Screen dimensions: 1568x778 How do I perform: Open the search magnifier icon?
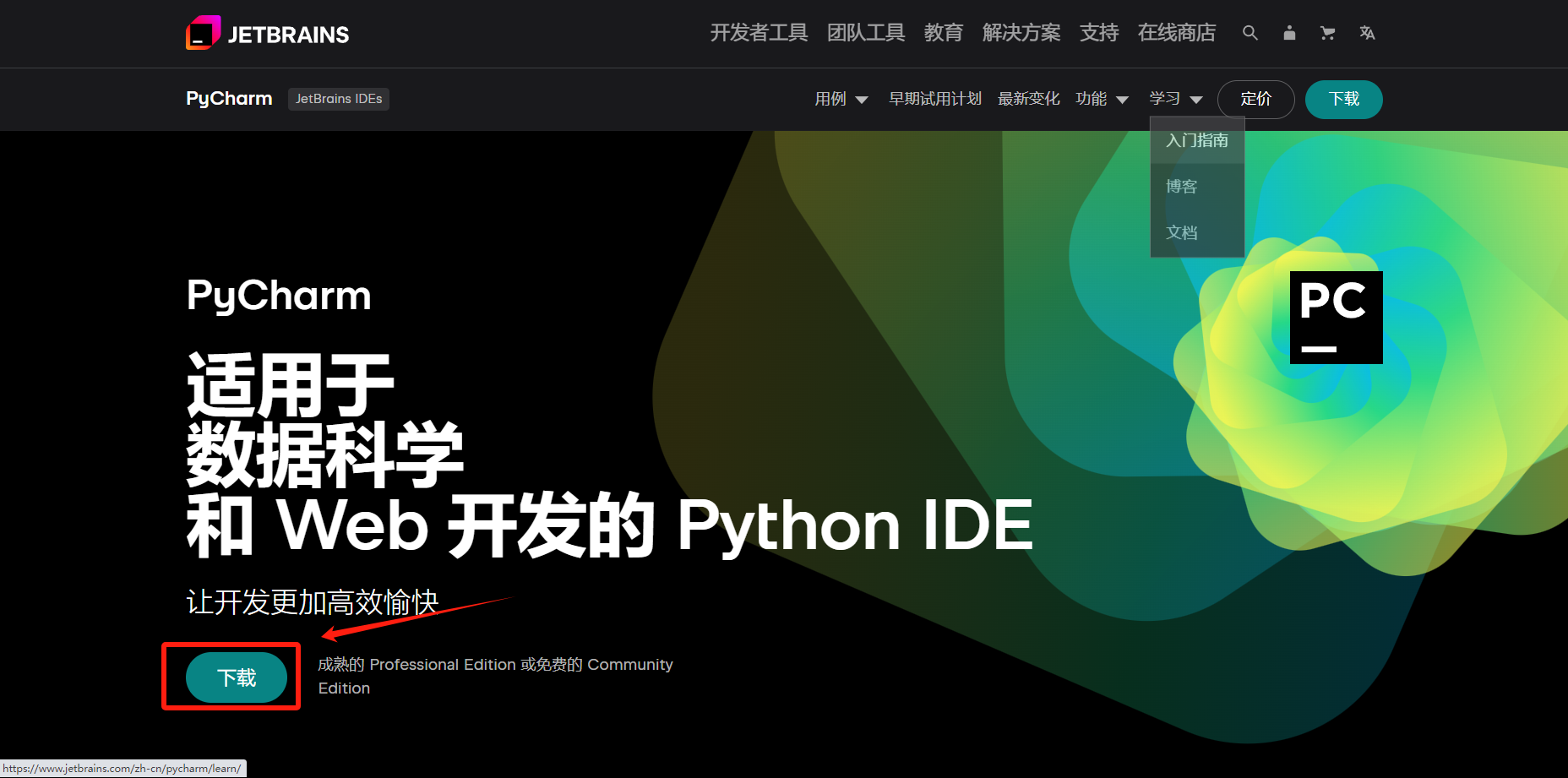1250,33
